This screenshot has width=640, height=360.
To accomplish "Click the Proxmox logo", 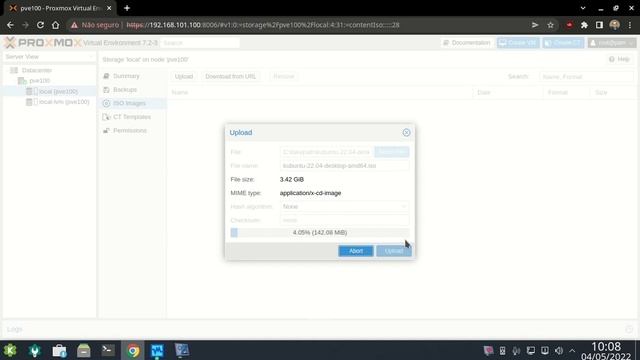I will [43, 42].
